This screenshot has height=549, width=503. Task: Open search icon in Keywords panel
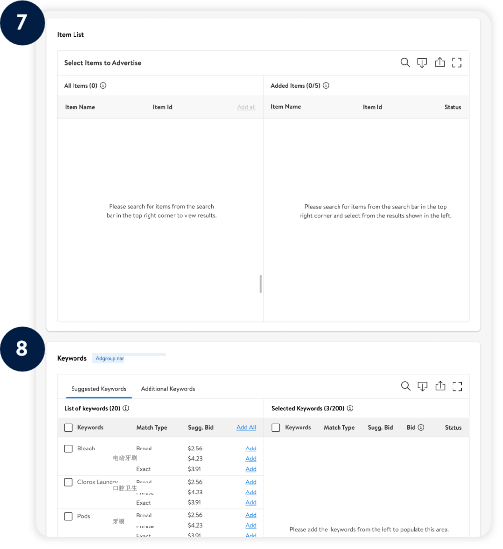pyautogui.click(x=405, y=386)
